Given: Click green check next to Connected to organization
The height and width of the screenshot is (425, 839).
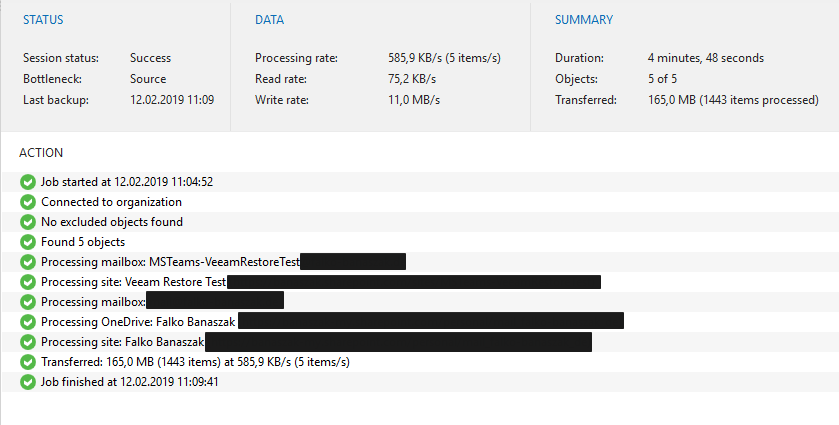Looking at the screenshot, I should point(28,202).
